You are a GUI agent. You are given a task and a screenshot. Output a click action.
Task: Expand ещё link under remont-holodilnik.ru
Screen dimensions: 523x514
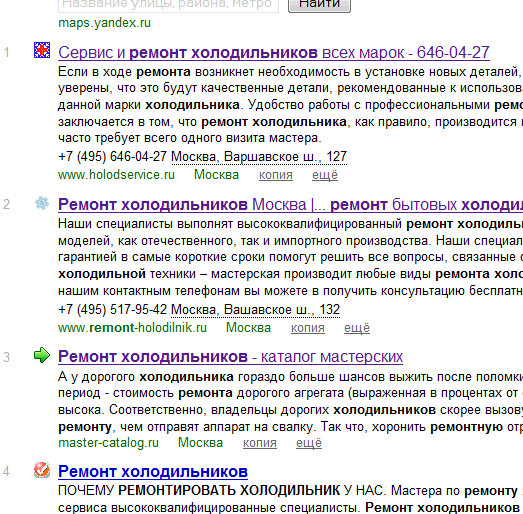(357, 328)
